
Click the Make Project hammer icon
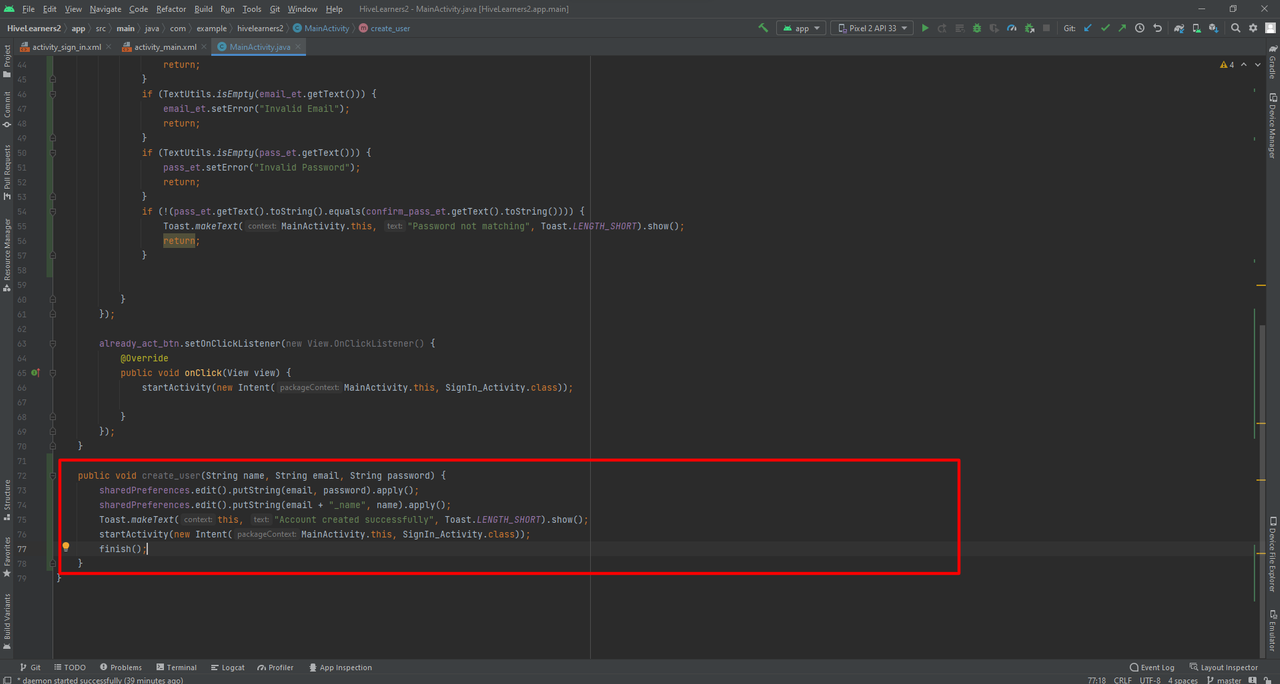point(763,28)
